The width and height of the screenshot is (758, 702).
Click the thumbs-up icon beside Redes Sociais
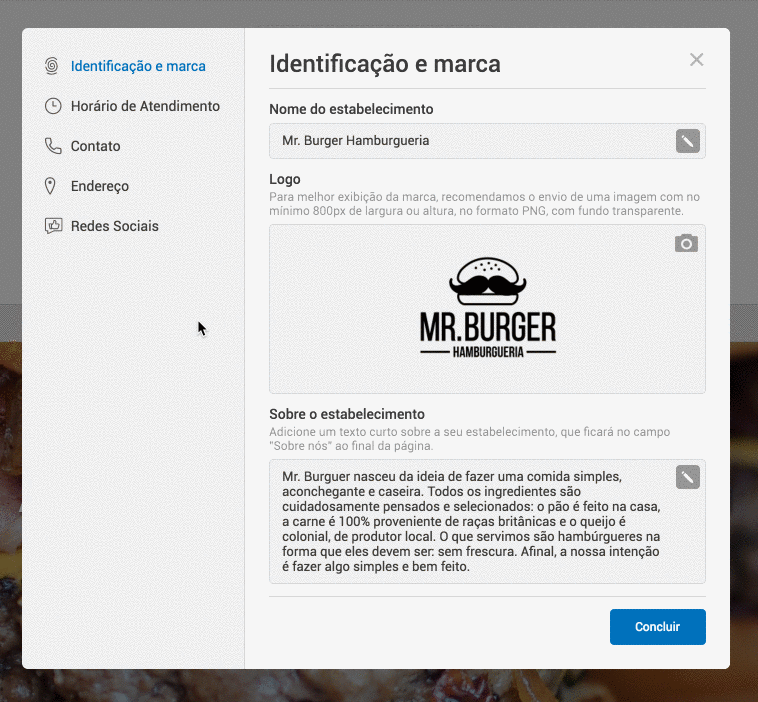53,226
